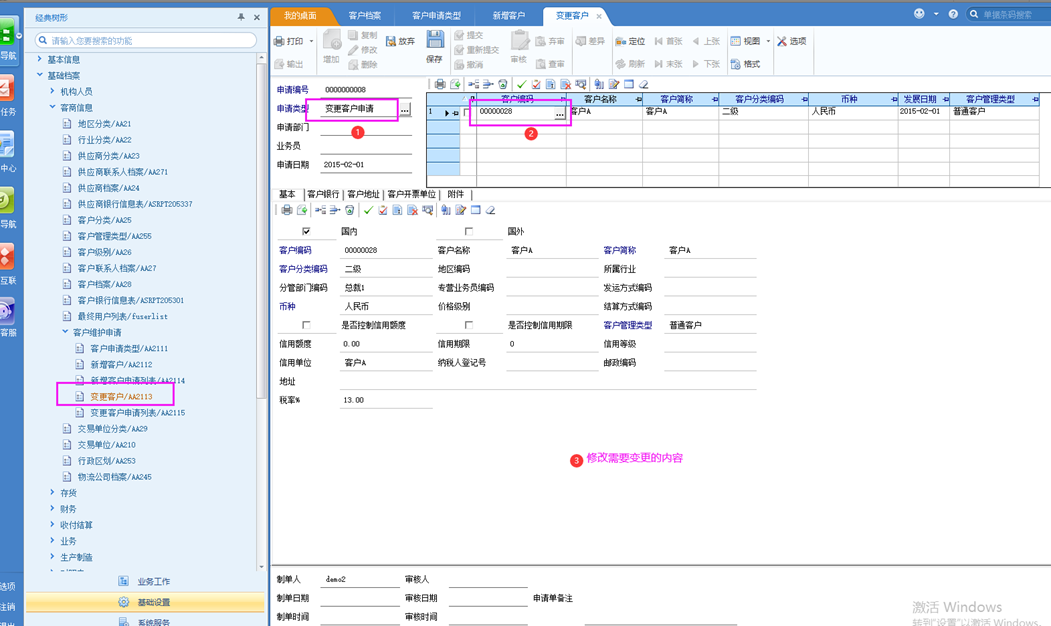Click the 审核 (Audit) clipboard icon
Viewport: 1051px width, 626px height.
coord(519,40)
